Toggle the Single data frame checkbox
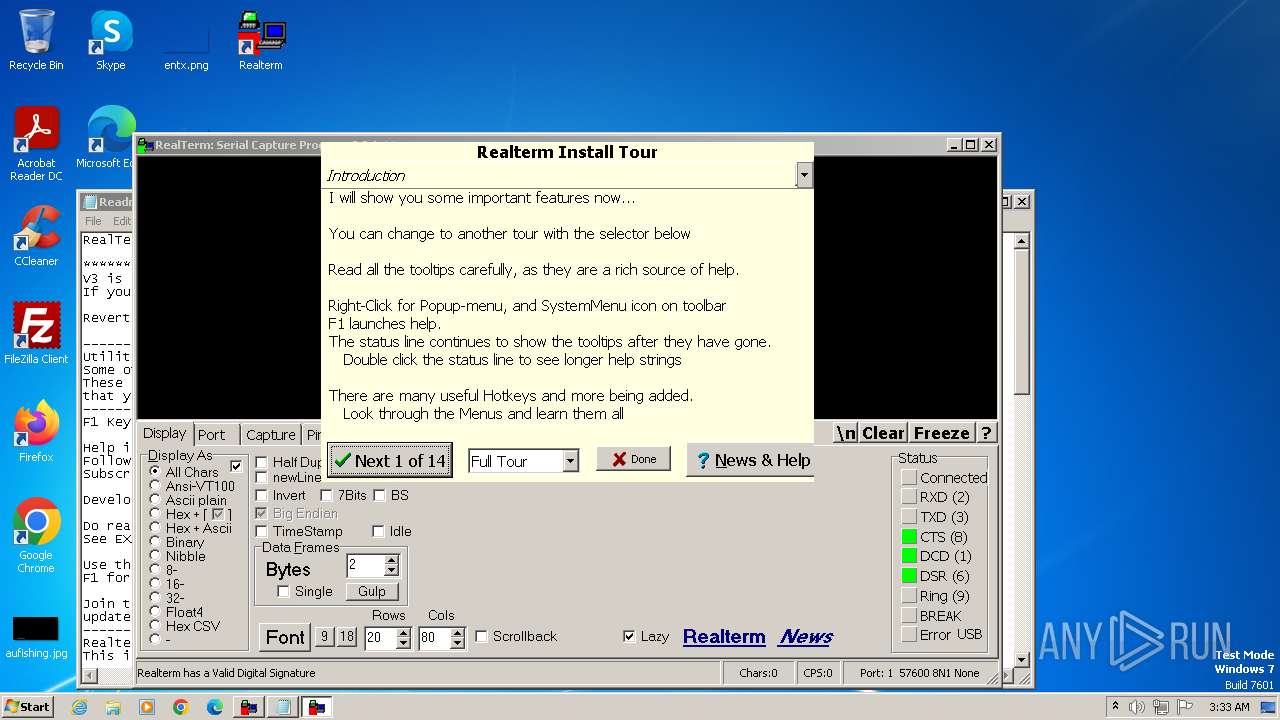 283,591
